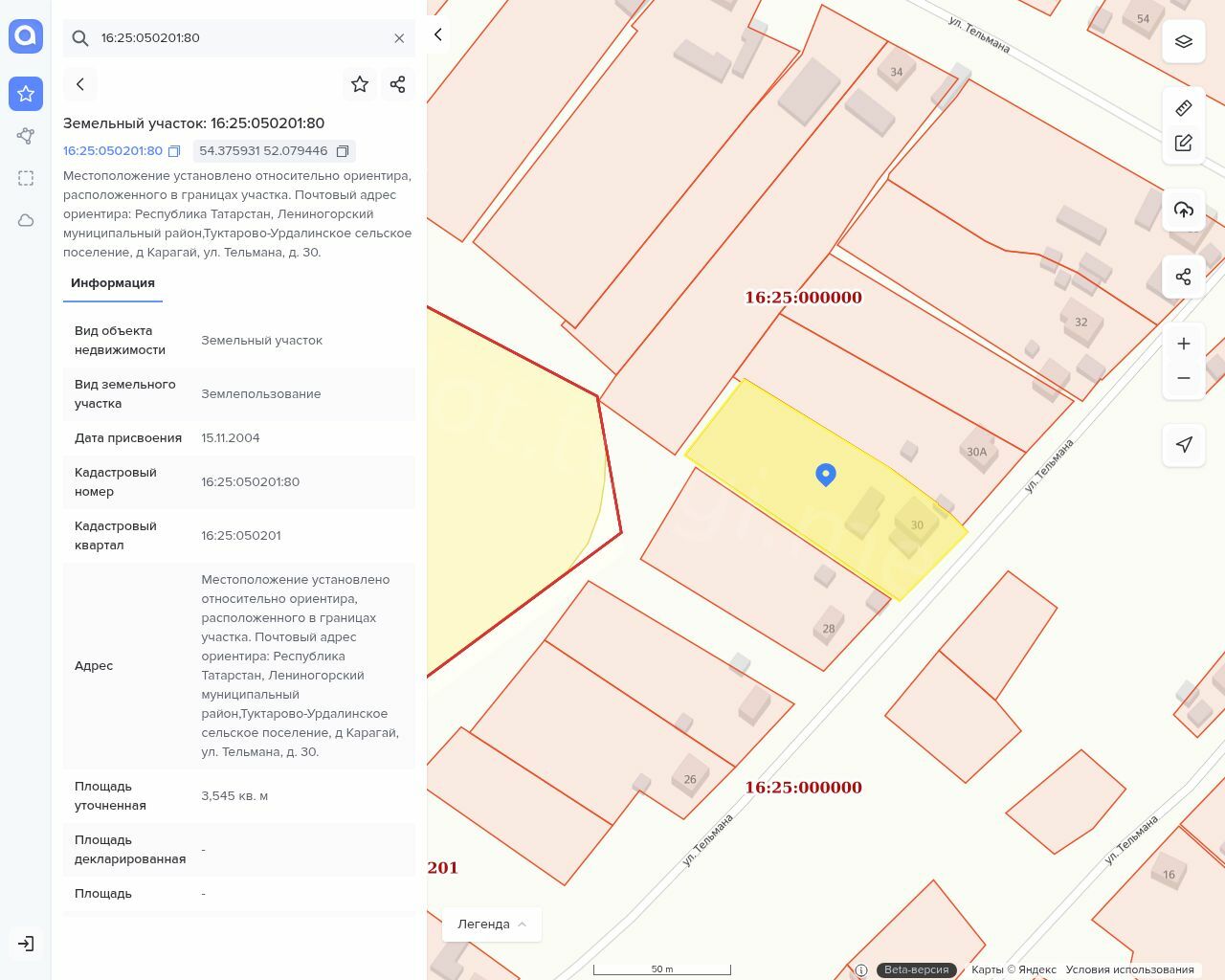Viewport: 1225px width, 980px height.
Task: Click the cloud upload icon on map
Action: (x=1184, y=210)
